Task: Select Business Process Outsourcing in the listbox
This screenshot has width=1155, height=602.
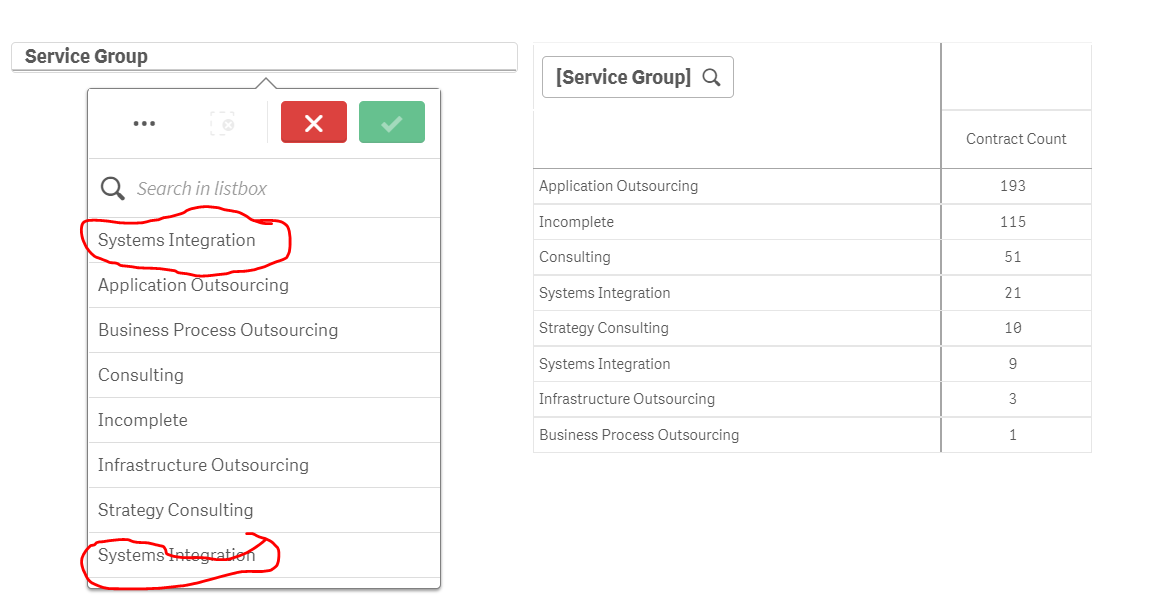Action: pyautogui.click(x=218, y=330)
